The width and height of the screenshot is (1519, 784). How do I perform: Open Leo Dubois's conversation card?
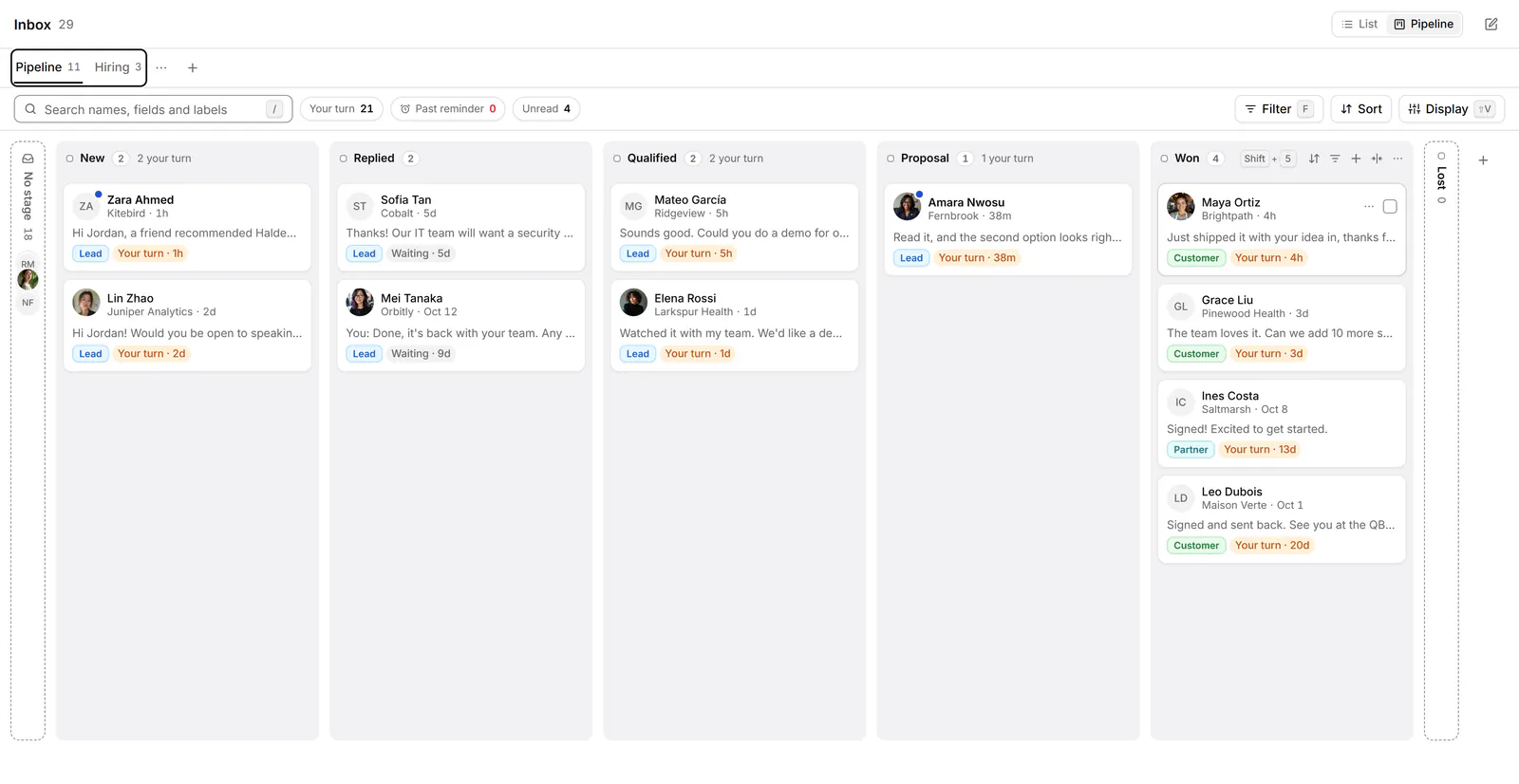pyautogui.click(x=1282, y=519)
